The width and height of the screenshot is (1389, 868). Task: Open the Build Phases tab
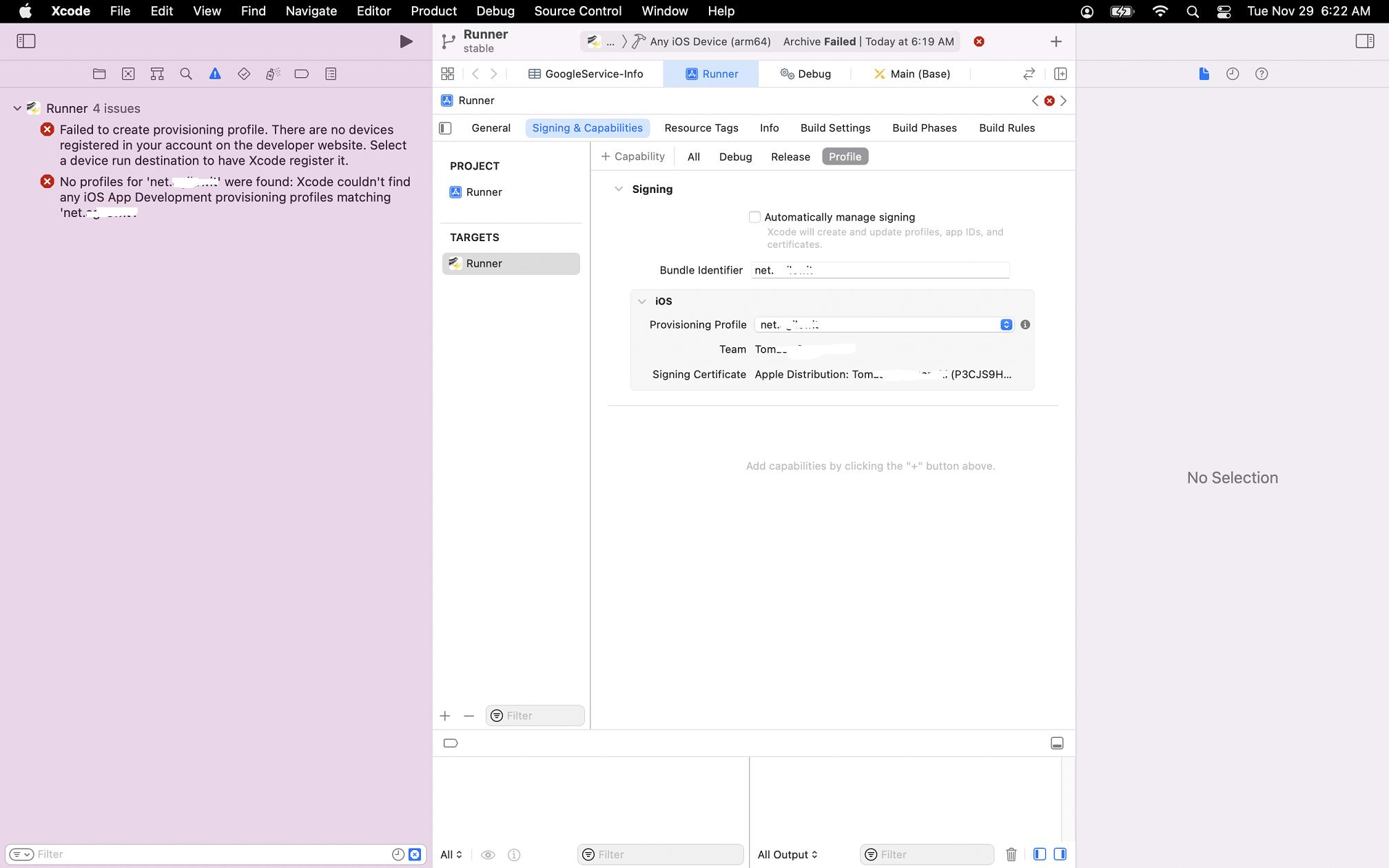click(x=924, y=128)
